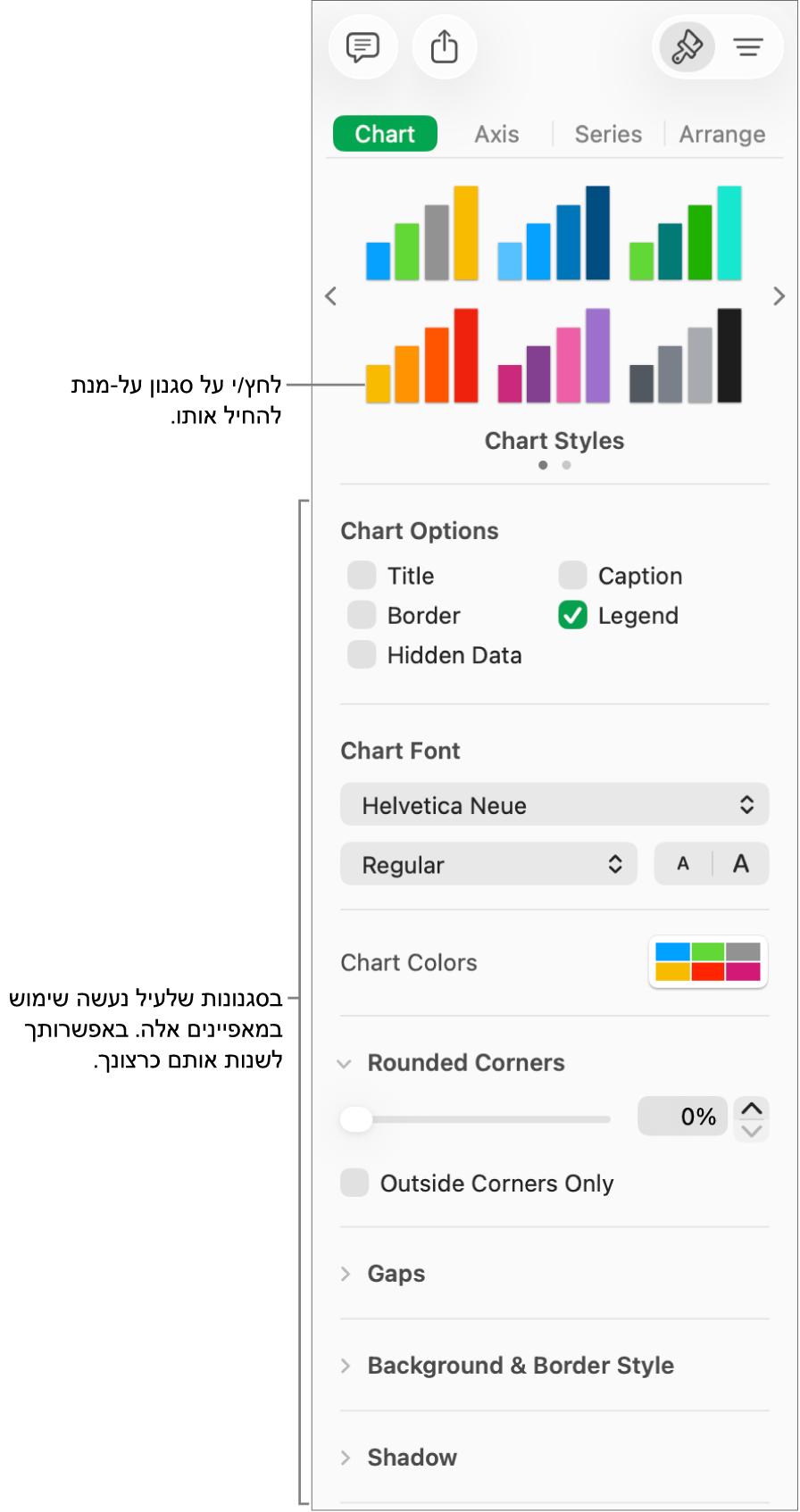
Task: Show next chart styles with right arrow
Action: (779, 296)
